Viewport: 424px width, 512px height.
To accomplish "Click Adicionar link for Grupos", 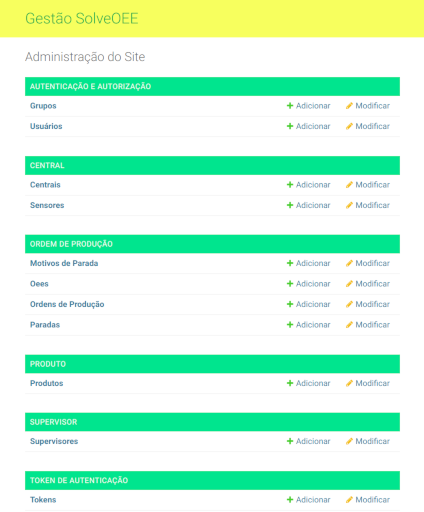I will click(313, 106).
